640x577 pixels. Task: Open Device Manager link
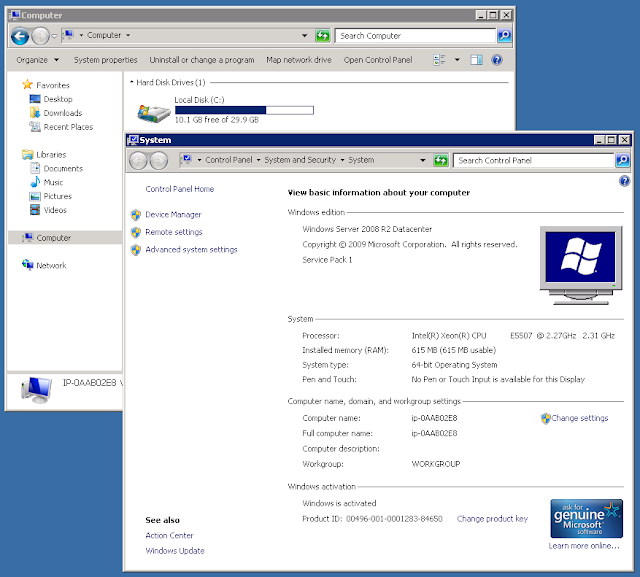tap(173, 215)
